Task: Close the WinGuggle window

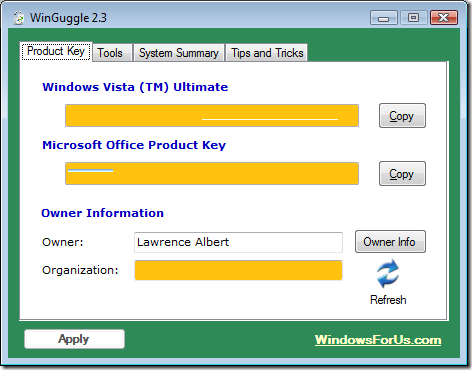Action: [x=444, y=18]
